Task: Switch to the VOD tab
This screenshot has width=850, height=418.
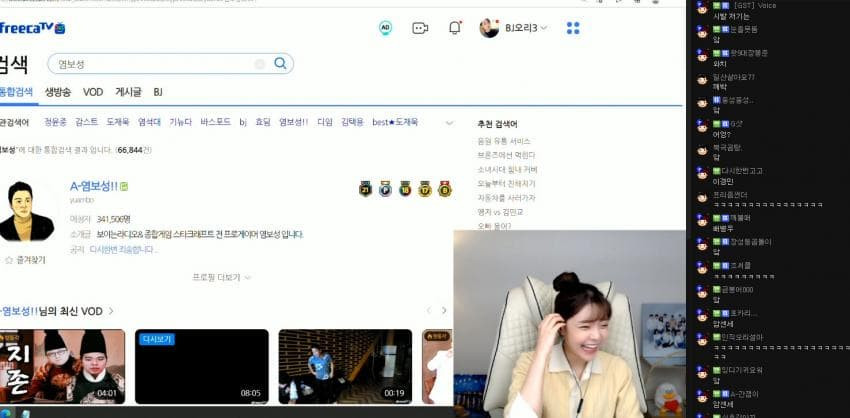Action: 93,92
